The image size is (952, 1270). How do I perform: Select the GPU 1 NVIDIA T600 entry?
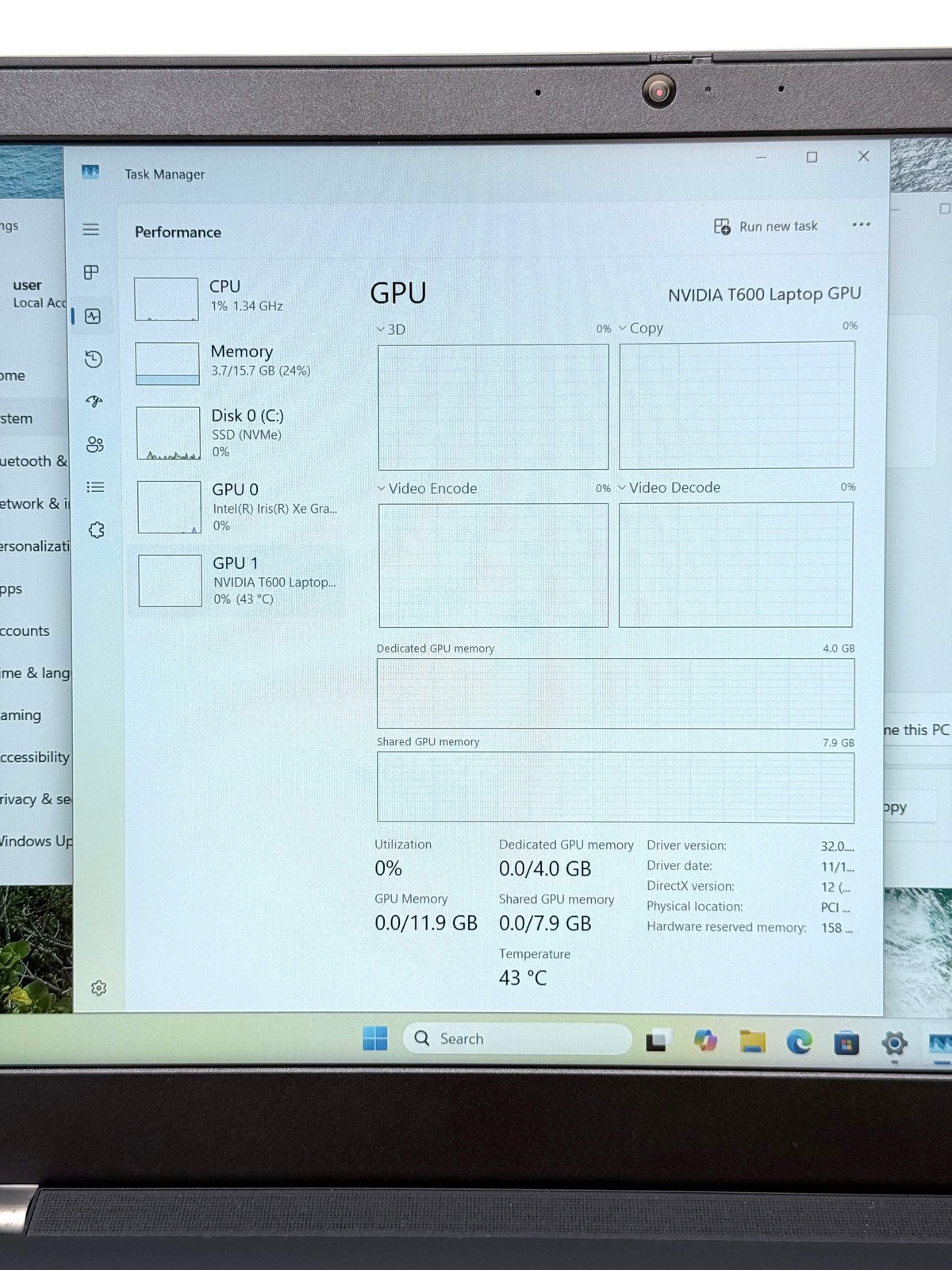pyautogui.click(x=238, y=581)
